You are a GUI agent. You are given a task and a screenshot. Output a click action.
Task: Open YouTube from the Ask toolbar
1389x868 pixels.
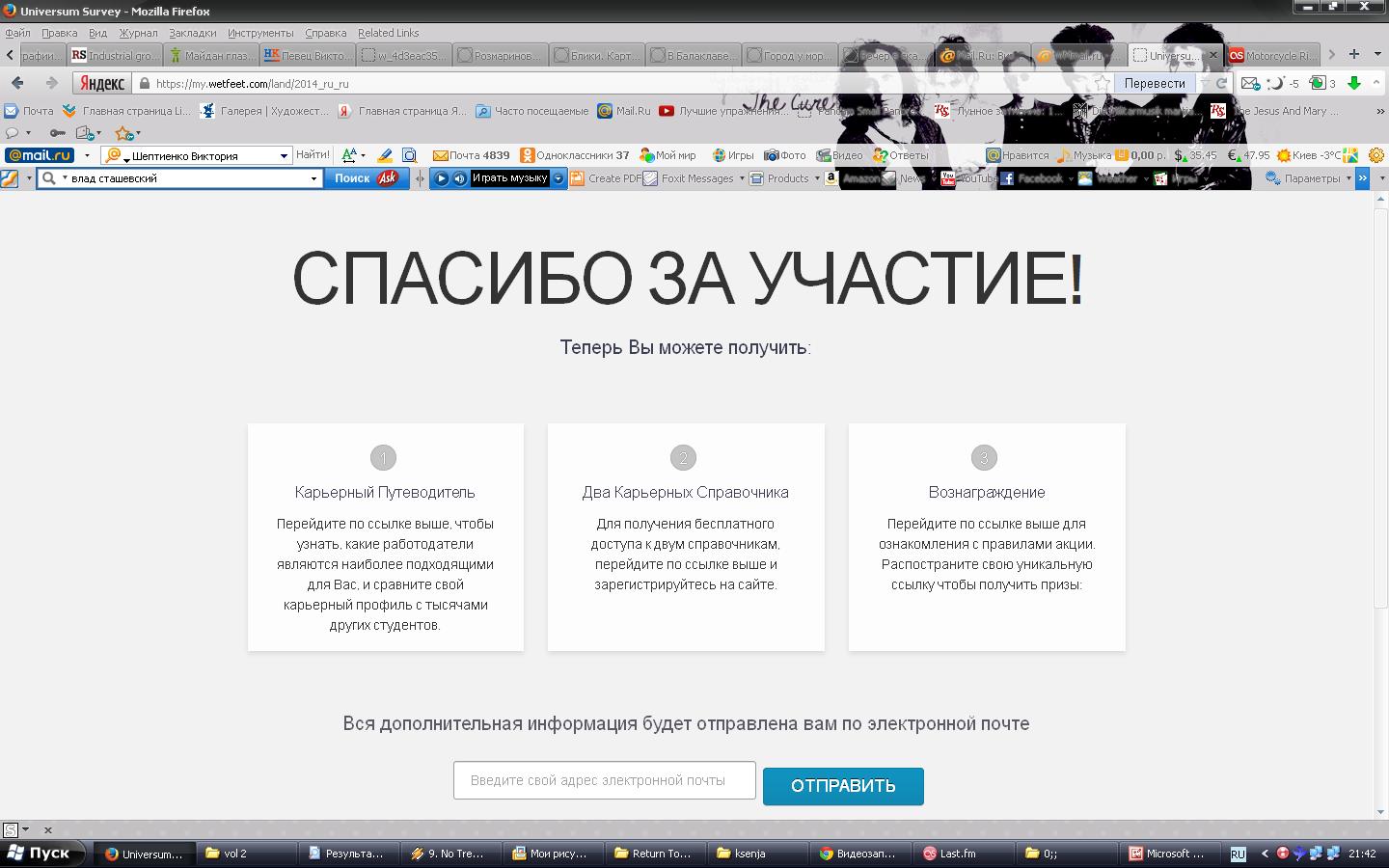(x=967, y=178)
